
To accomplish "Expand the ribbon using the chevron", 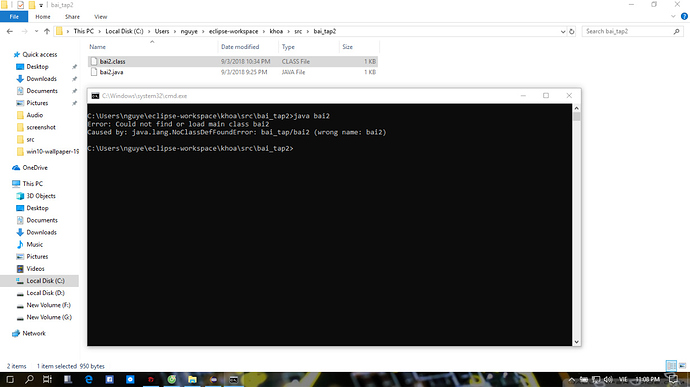I will tap(673, 17).
